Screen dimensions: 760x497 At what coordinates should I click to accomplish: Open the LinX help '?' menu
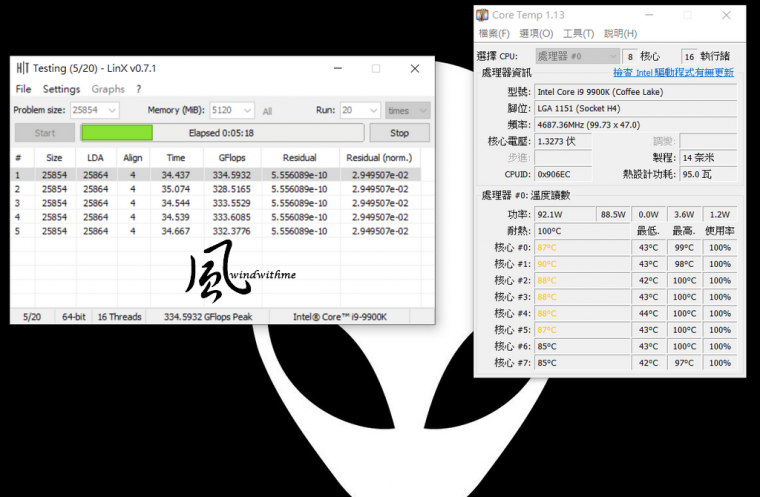[x=139, y=89]
